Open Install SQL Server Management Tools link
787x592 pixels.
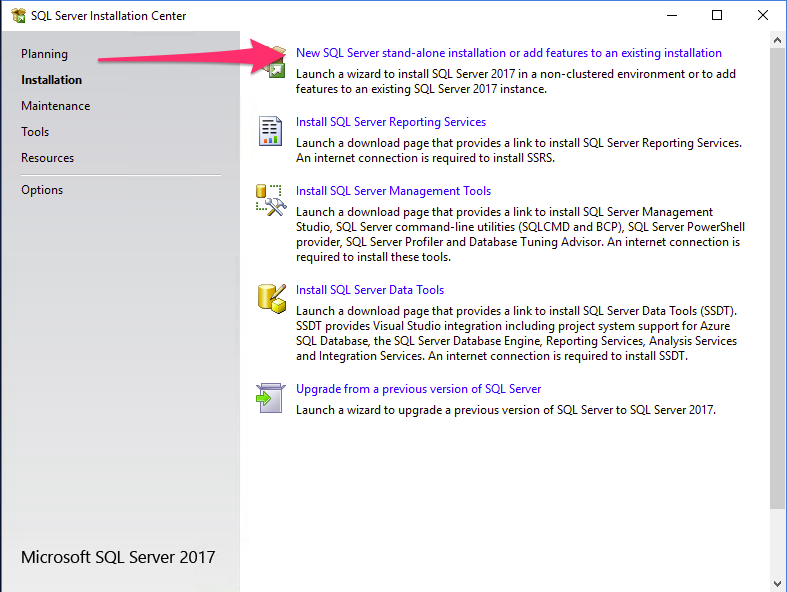point(394,191)
